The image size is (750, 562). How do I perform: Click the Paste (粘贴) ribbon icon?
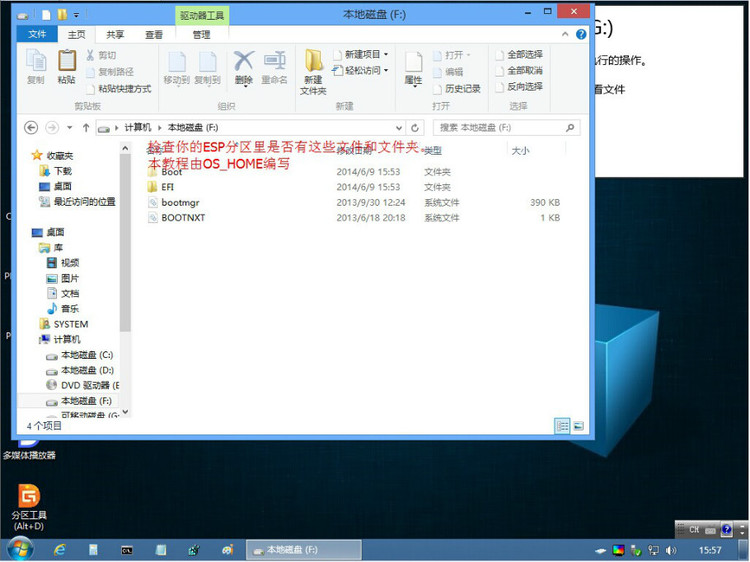tap(66, 66)
